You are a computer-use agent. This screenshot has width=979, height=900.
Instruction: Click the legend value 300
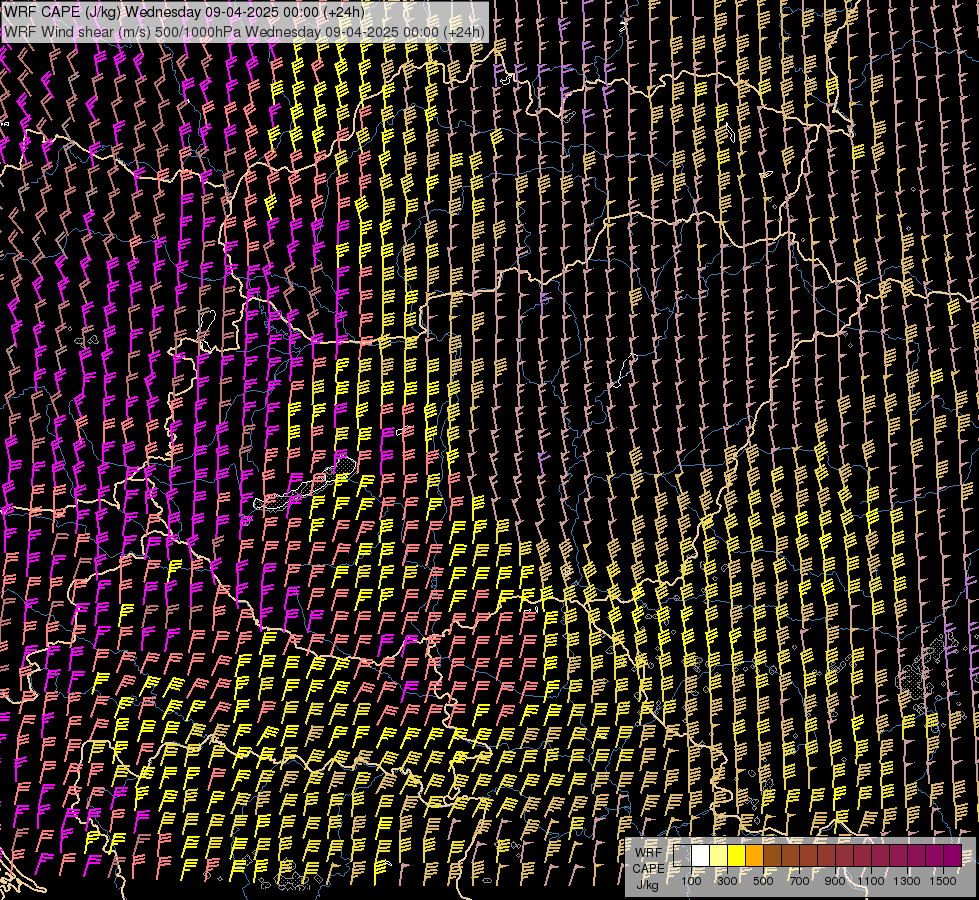pos(727,881)
